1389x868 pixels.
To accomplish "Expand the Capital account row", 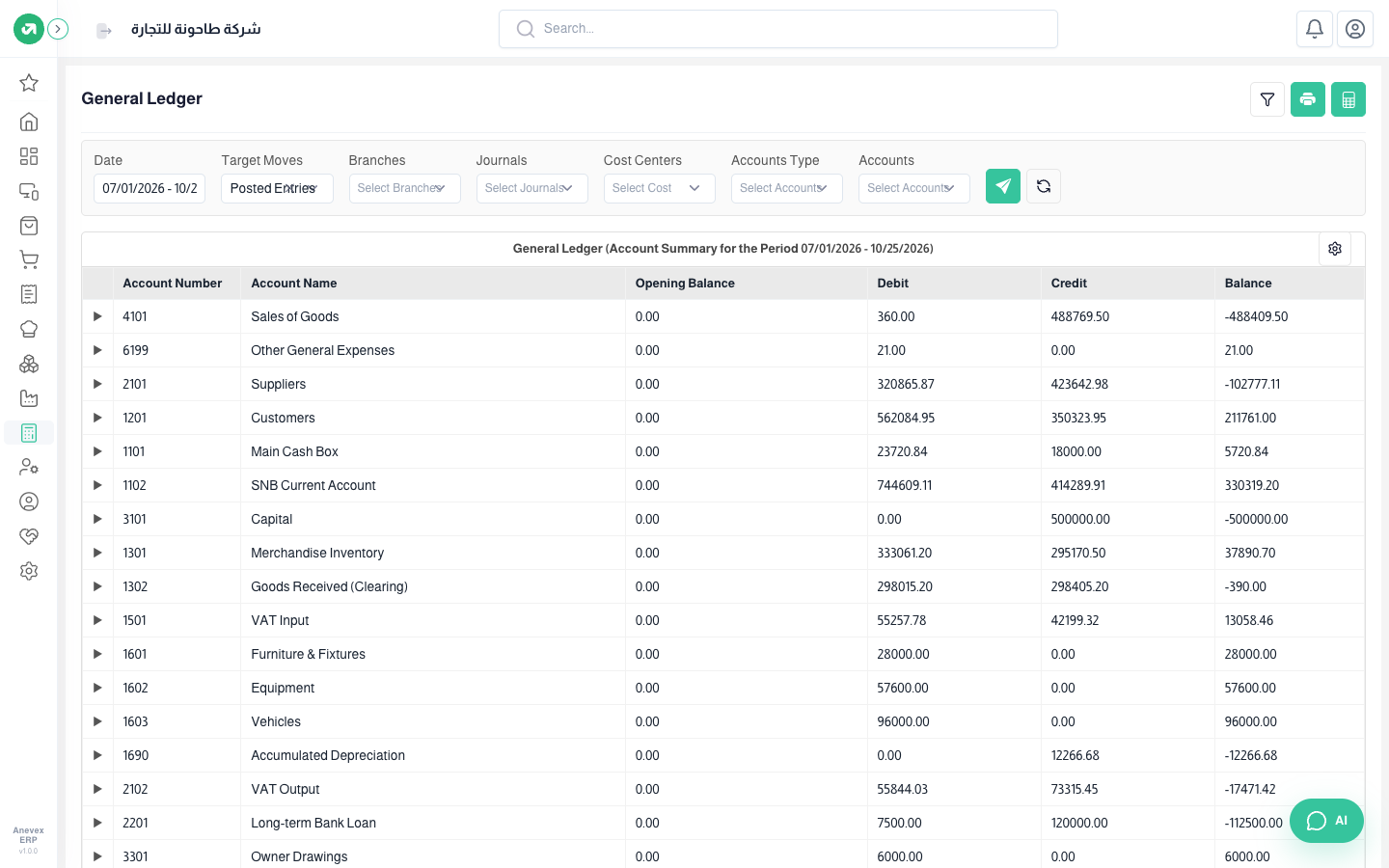I will (97, 519).
